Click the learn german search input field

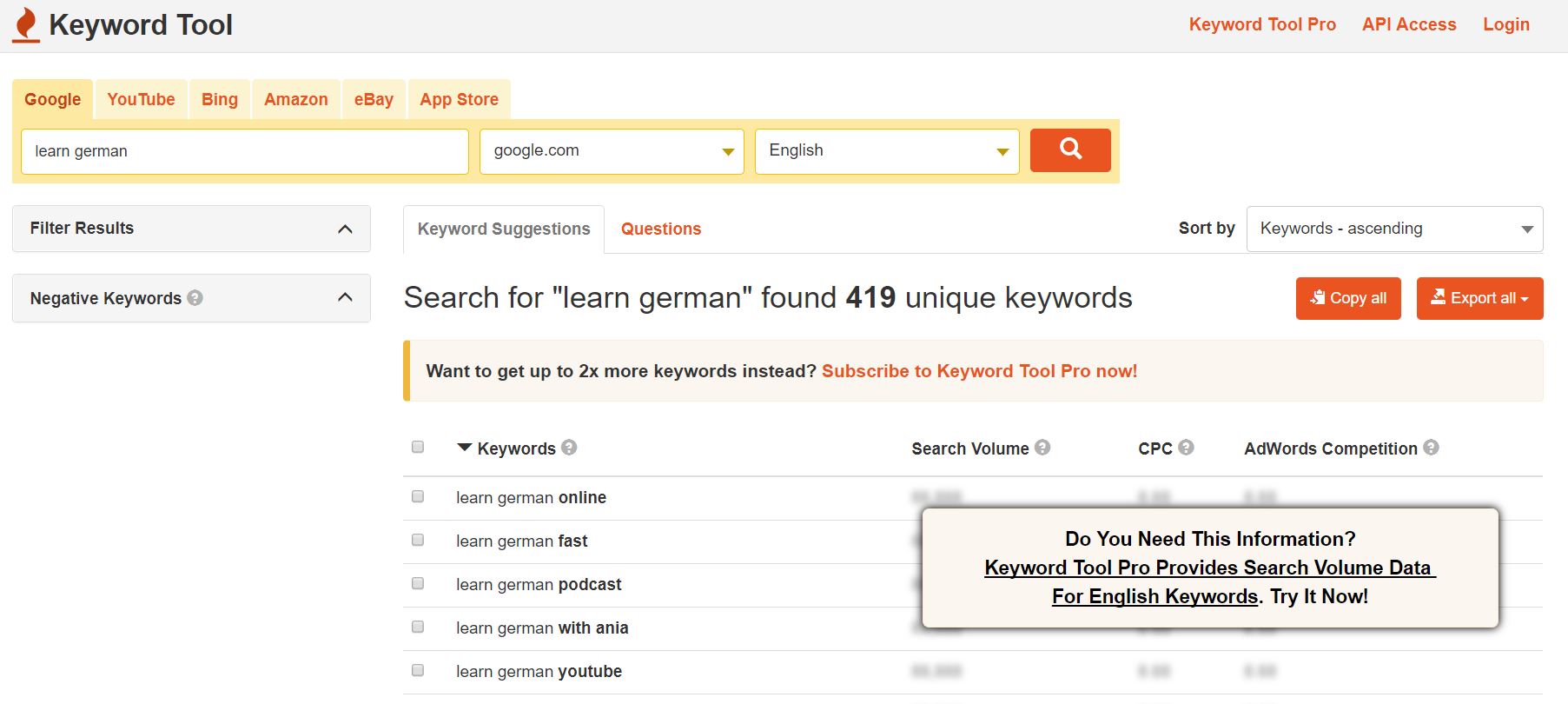pyautogui.click(x=245, y=151)
